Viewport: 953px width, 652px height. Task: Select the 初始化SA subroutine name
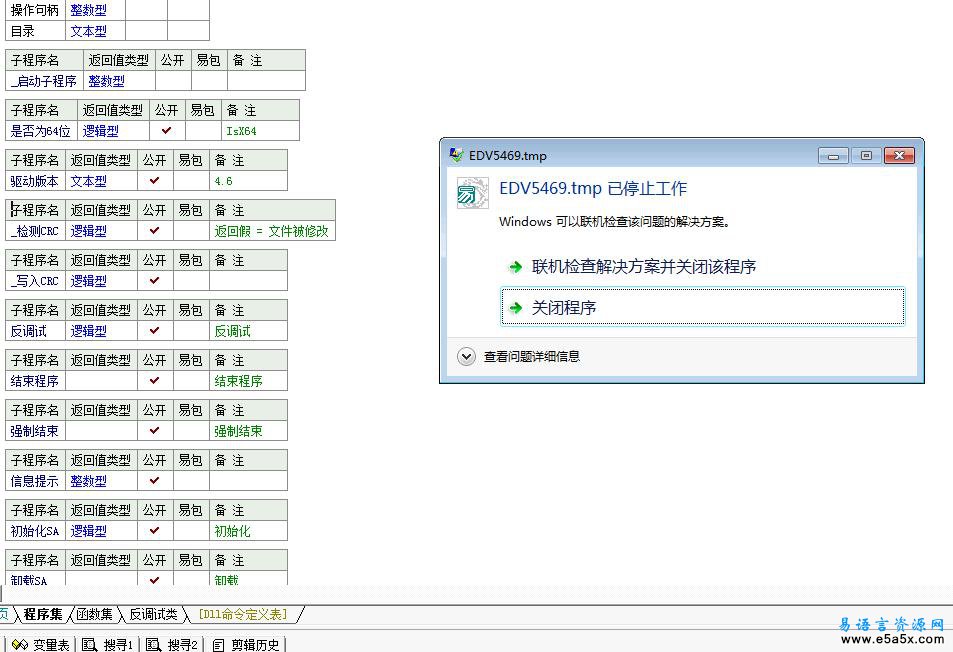point(35,530)
